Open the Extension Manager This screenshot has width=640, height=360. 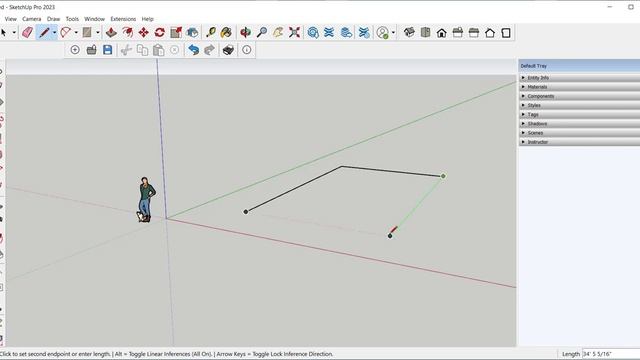(364, 32)
